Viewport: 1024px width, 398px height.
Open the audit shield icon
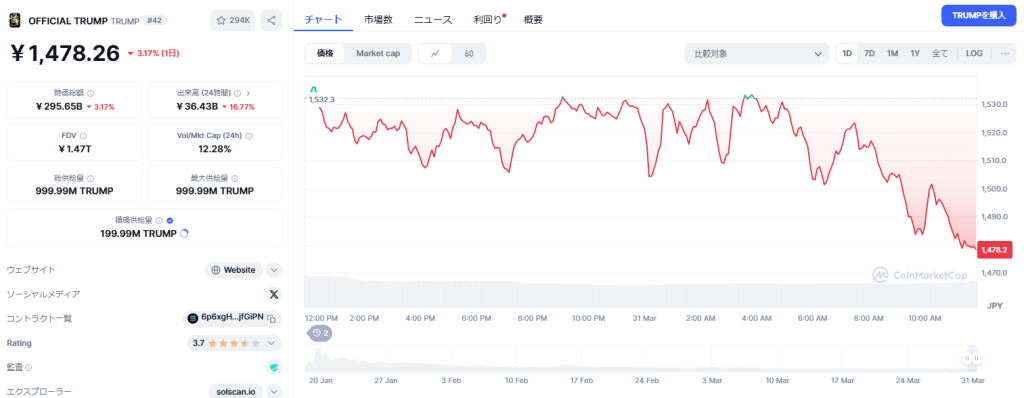[x=274, y=367]
